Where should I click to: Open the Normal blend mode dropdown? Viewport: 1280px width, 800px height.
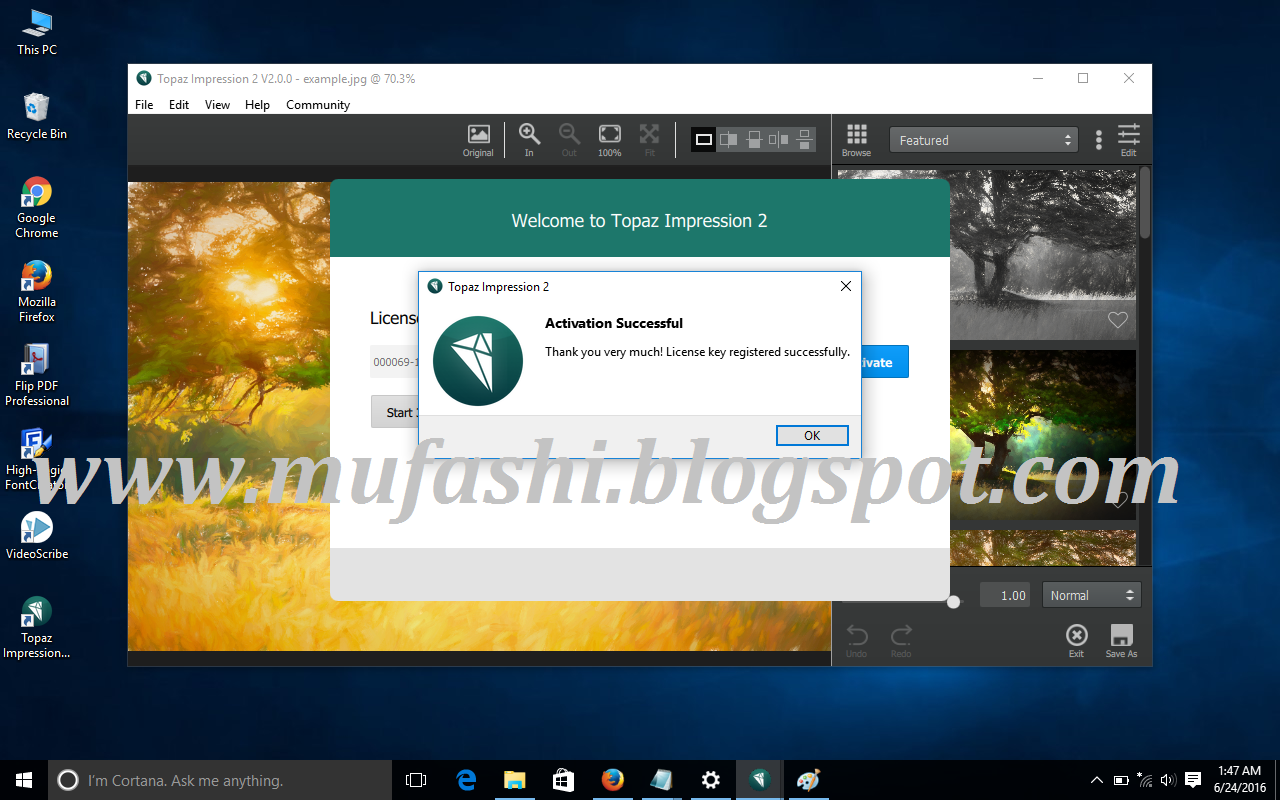coord(1091,595)
